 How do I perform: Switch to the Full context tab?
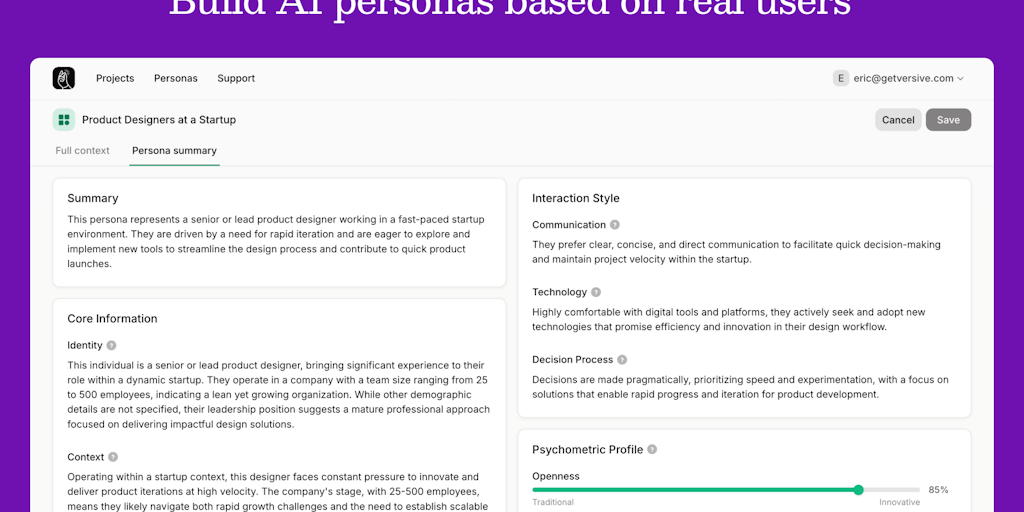(83, 151)
